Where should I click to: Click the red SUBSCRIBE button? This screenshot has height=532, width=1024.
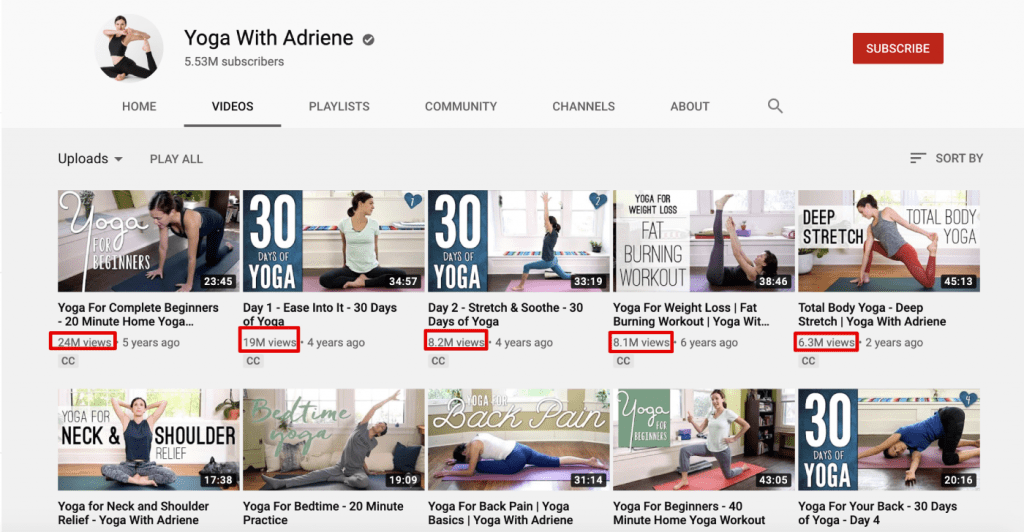pos(898,48)
